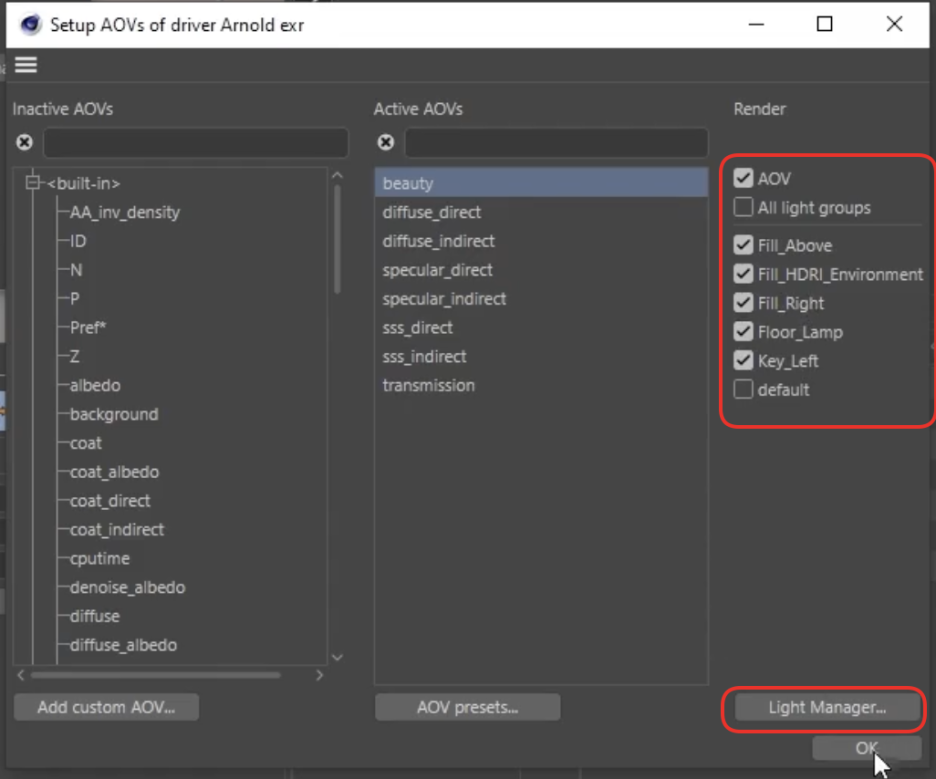Select the coat inactive AOV
This screenshot has height=779, width=936.
tap(86, 443)
